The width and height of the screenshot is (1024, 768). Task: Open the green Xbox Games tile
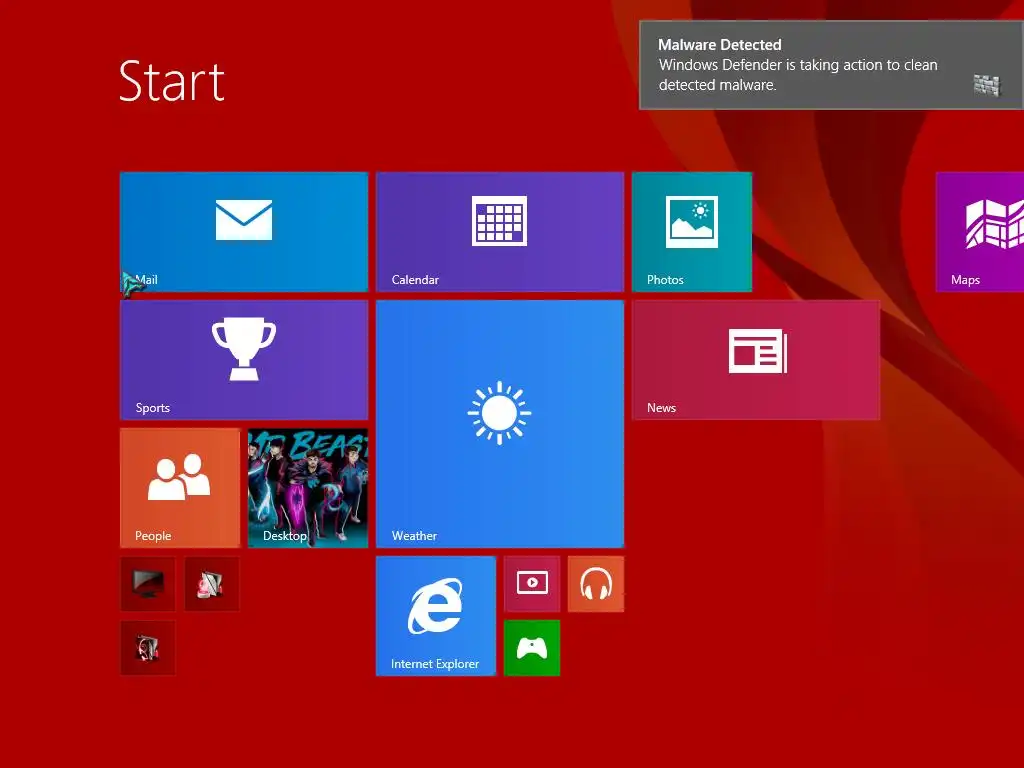[x=532, y=648]
